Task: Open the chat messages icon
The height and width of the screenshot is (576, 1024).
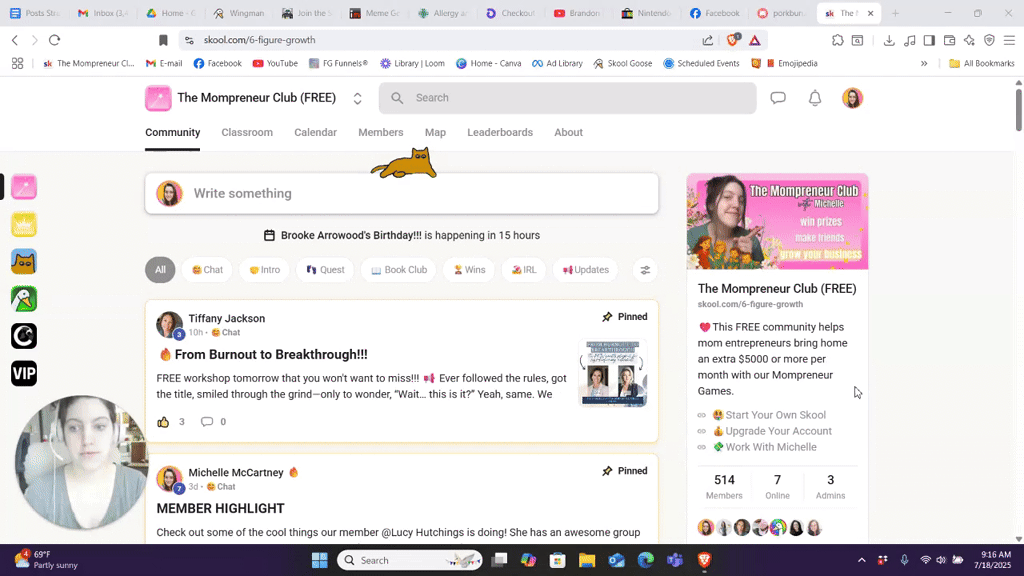Action: click(x=778, y=98)
